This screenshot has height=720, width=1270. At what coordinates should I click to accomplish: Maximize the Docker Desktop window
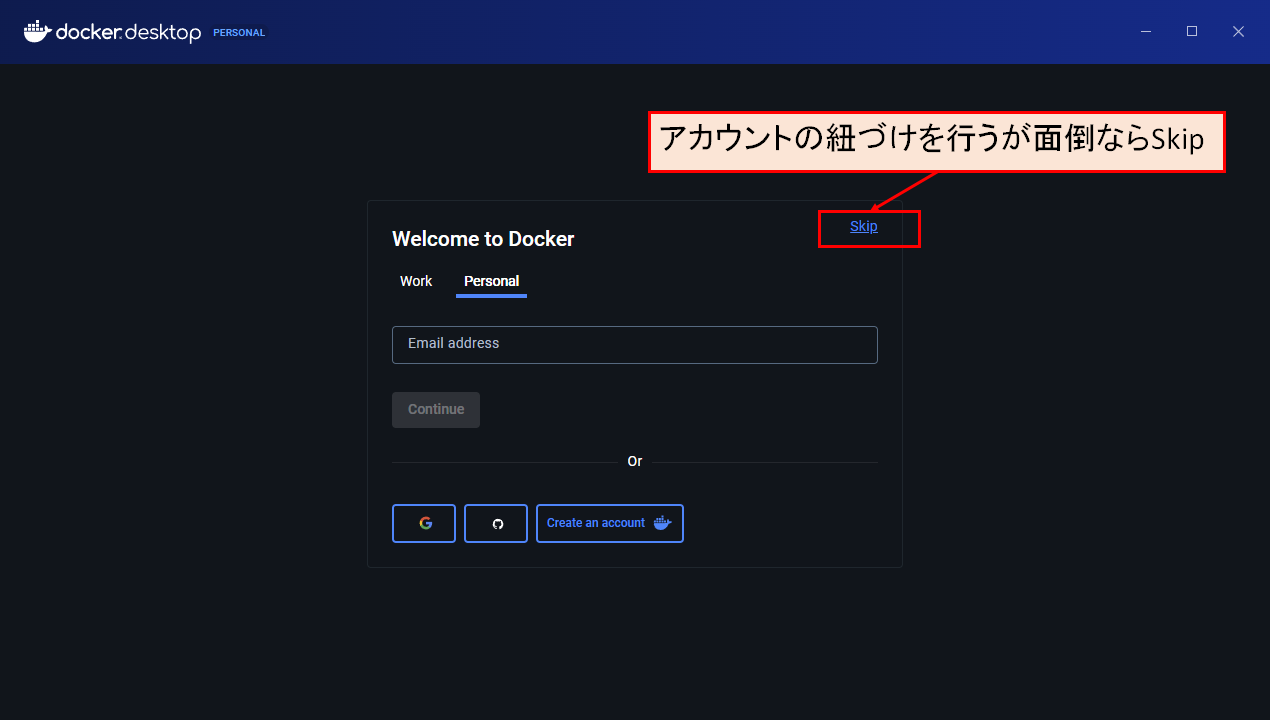1192,32
